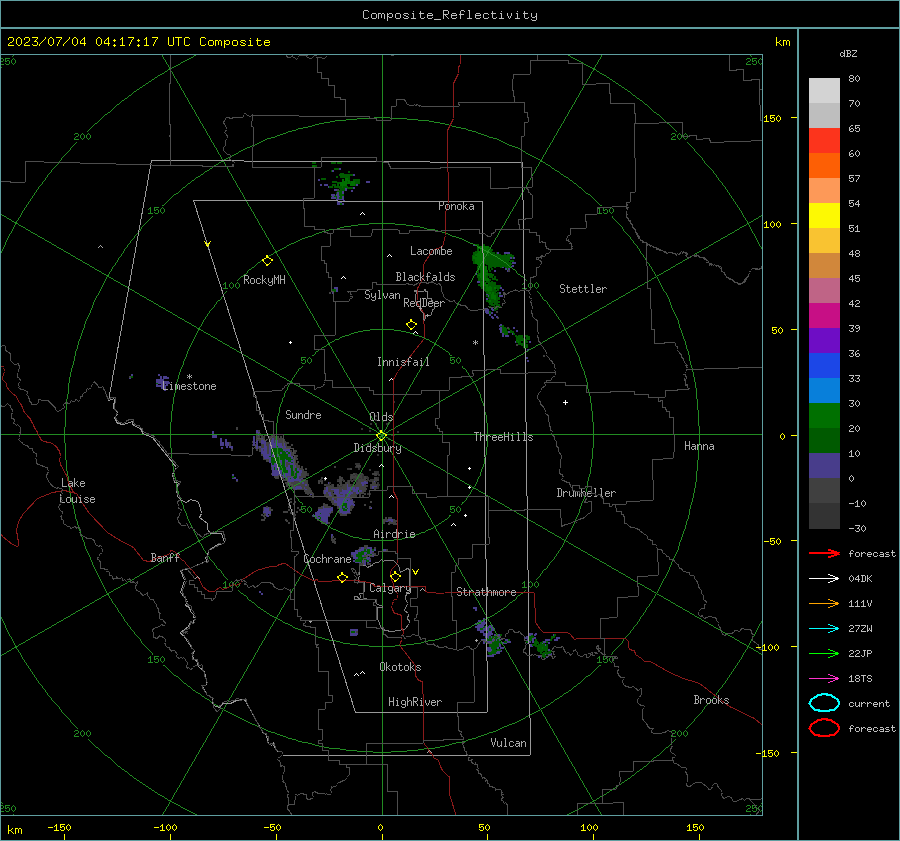
Task: Click the Innisfail city label
Action: click(403, 362)
